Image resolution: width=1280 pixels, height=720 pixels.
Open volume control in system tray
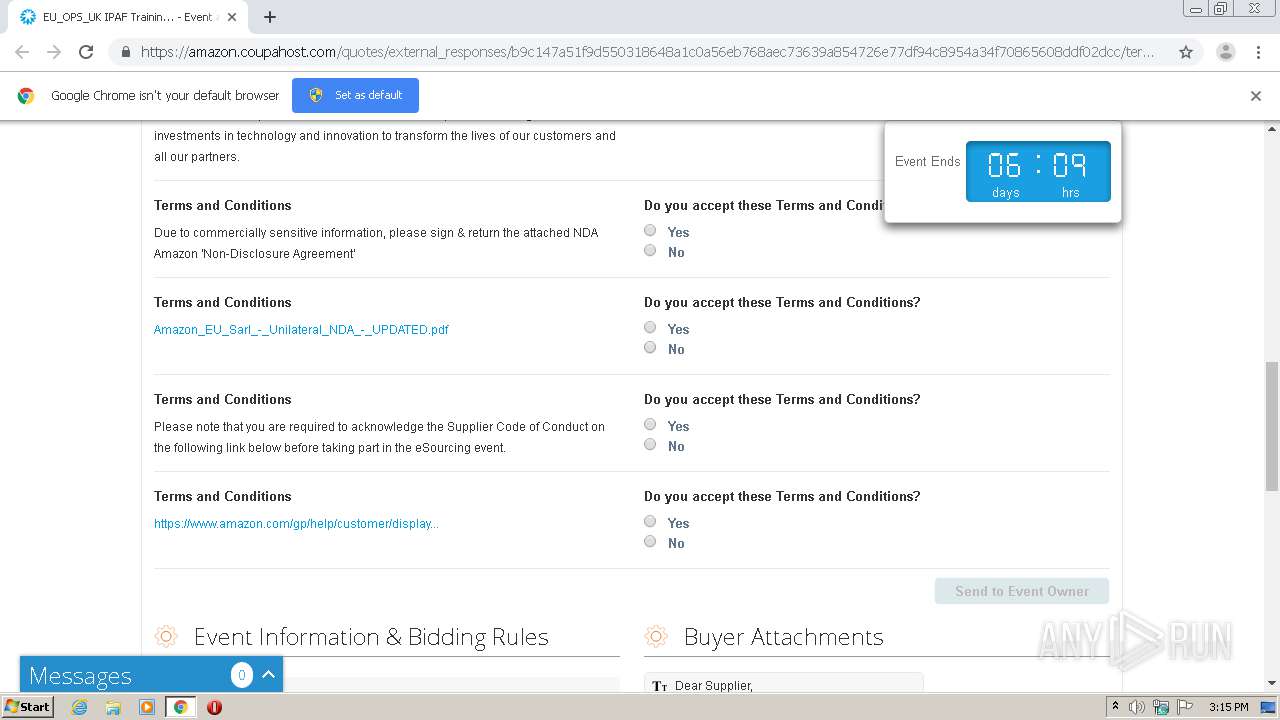coord(1137,707)
